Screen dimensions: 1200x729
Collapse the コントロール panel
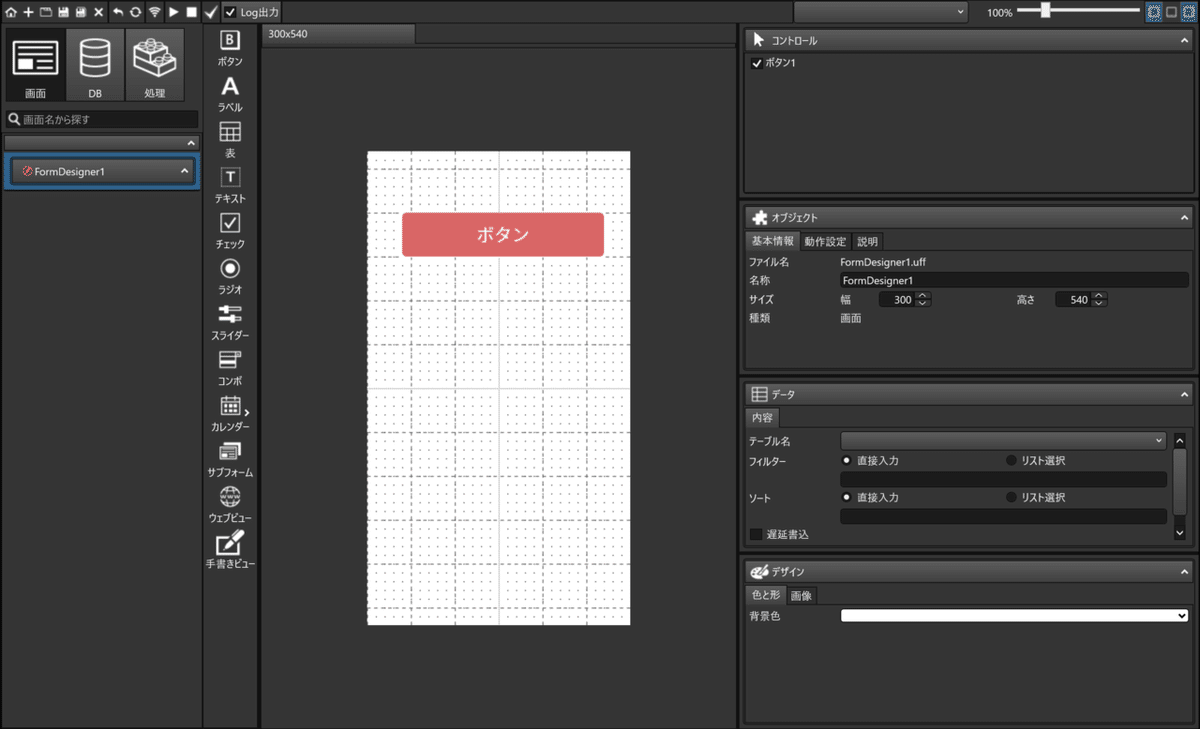click(1184, 40)
